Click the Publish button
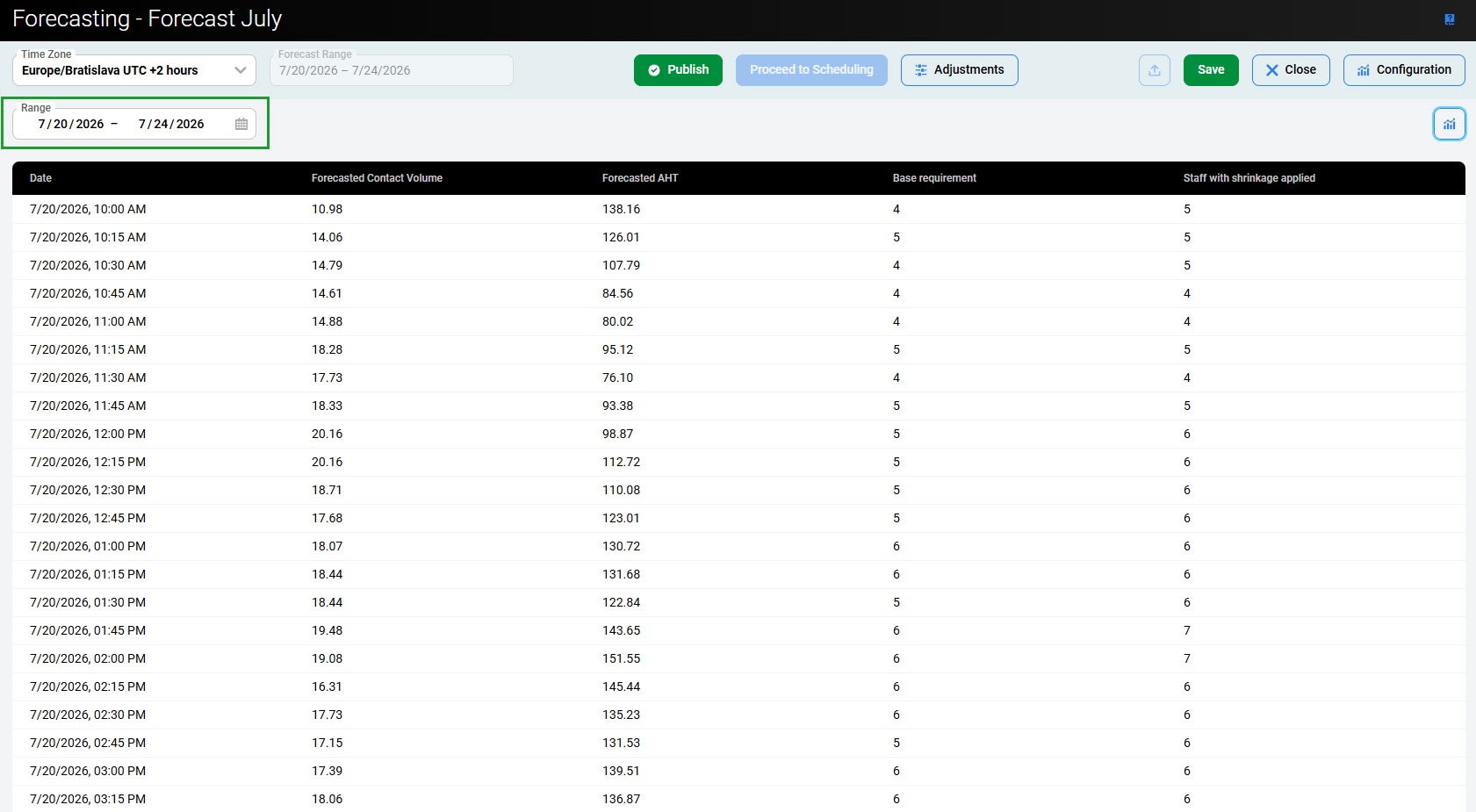This screenshot has height=812, width=1476. coord(678,70)
